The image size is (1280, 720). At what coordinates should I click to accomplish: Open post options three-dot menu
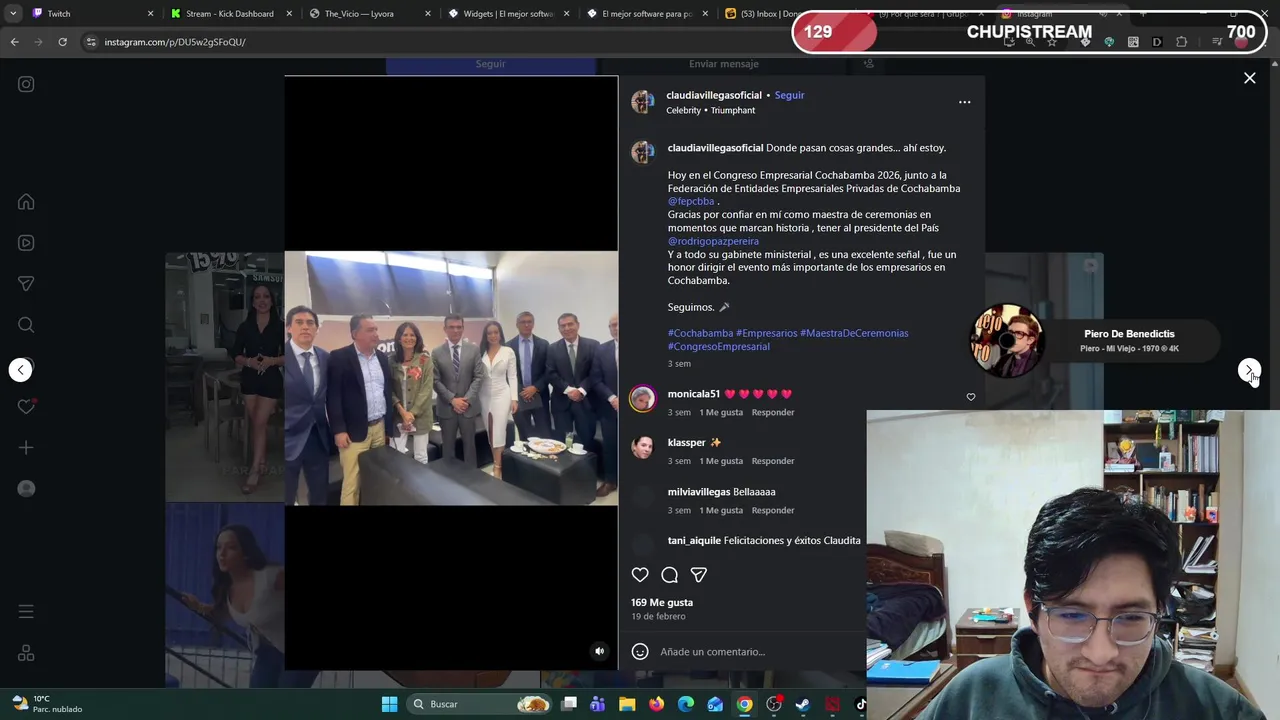pyautogui.click(x=964, y=102)
